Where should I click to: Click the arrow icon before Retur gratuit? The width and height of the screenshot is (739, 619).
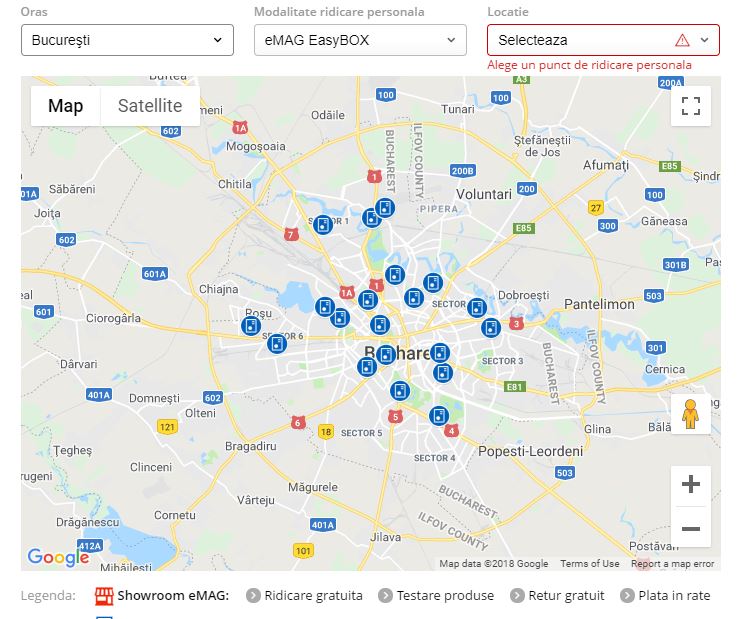[517, 596]
